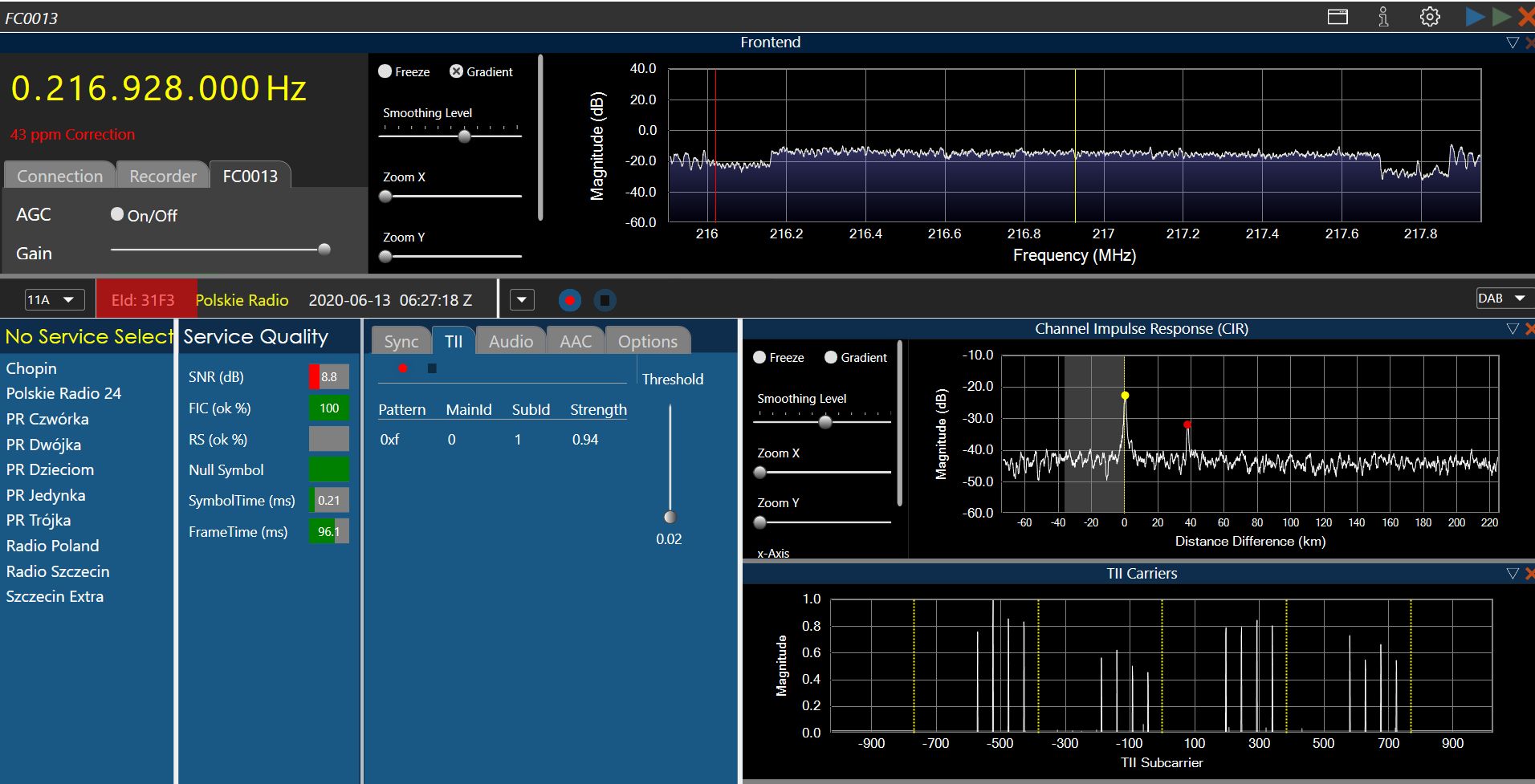1535x784 pixels.
Task: Open the window layout icon in title bar
Action: [1338, 17]
